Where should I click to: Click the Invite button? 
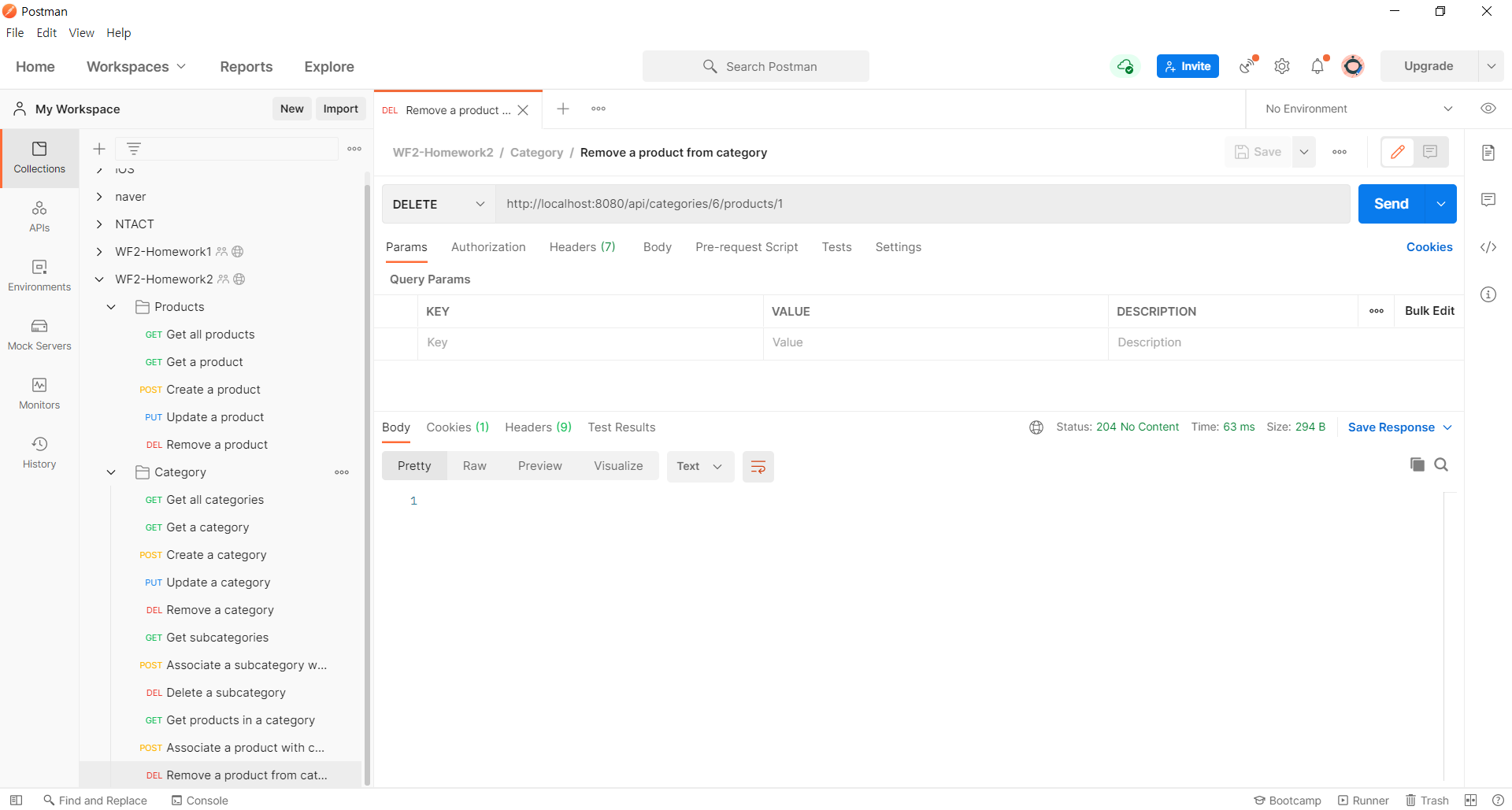tap(1188, 66)
